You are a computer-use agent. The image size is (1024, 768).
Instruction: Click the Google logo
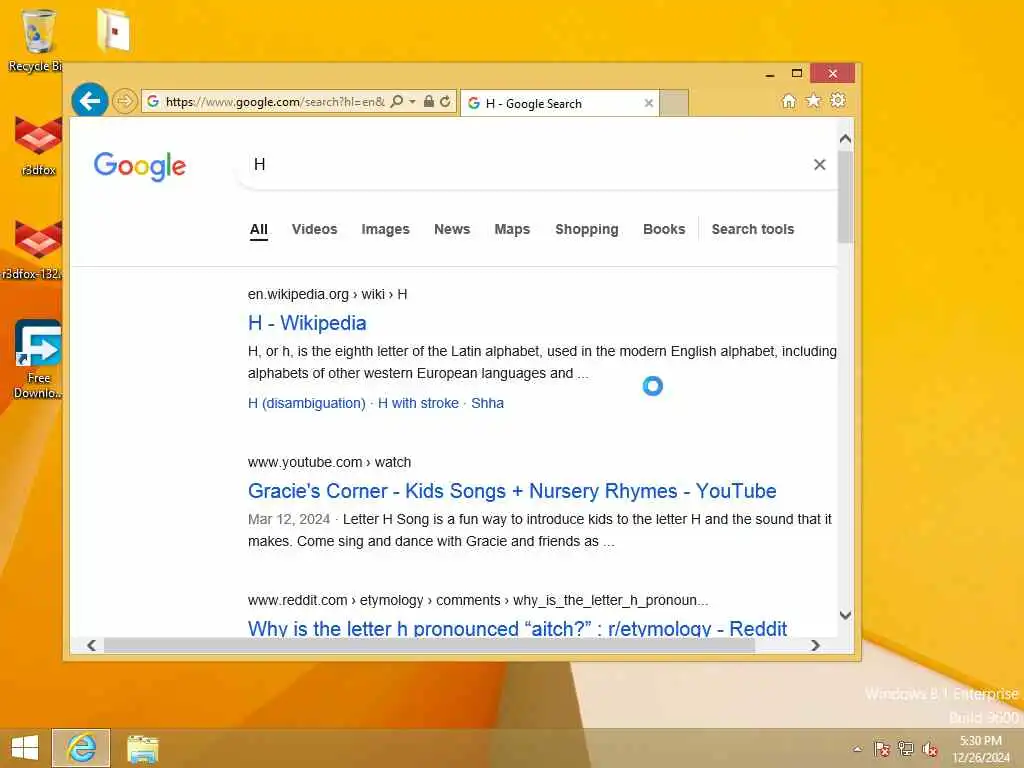[x=140, y=166]
